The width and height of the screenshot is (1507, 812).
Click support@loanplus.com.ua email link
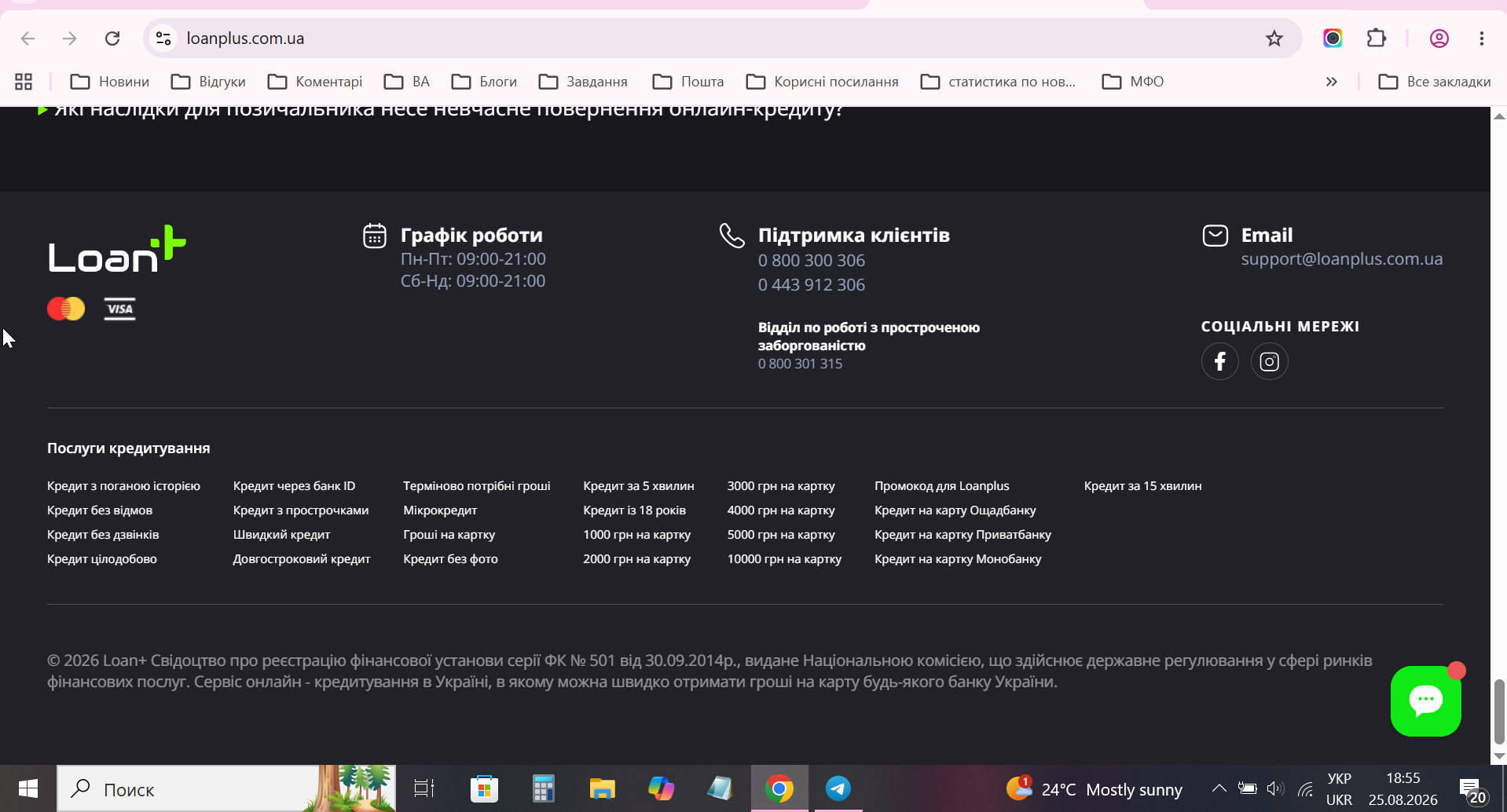click(x=1341, y=259)
